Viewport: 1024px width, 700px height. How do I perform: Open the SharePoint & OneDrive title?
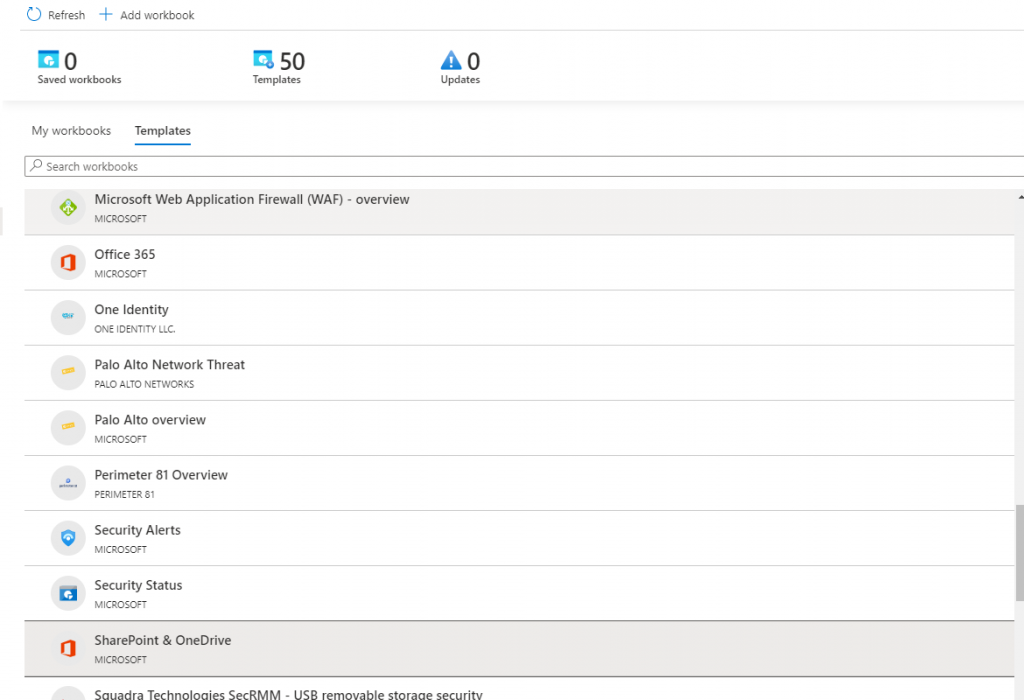point(163,640)
